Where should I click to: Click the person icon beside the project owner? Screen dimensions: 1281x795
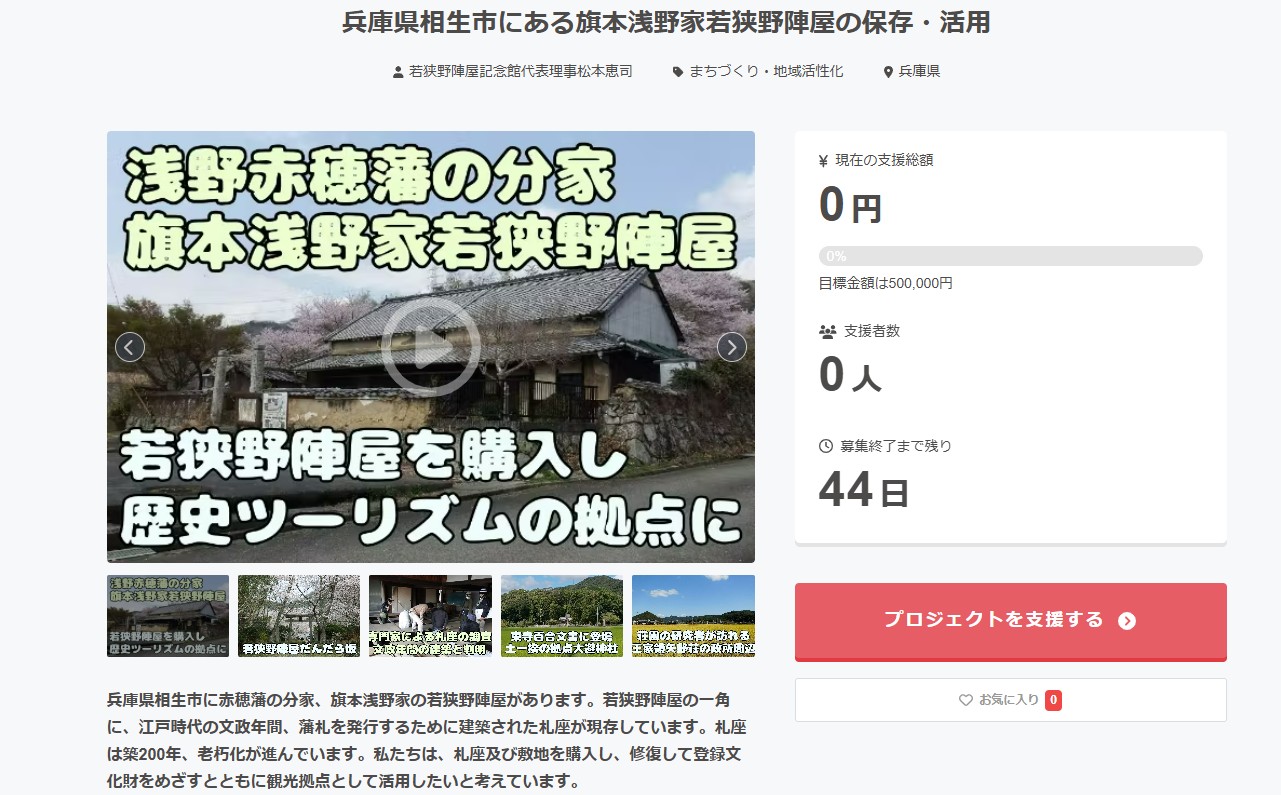(398, 72)
